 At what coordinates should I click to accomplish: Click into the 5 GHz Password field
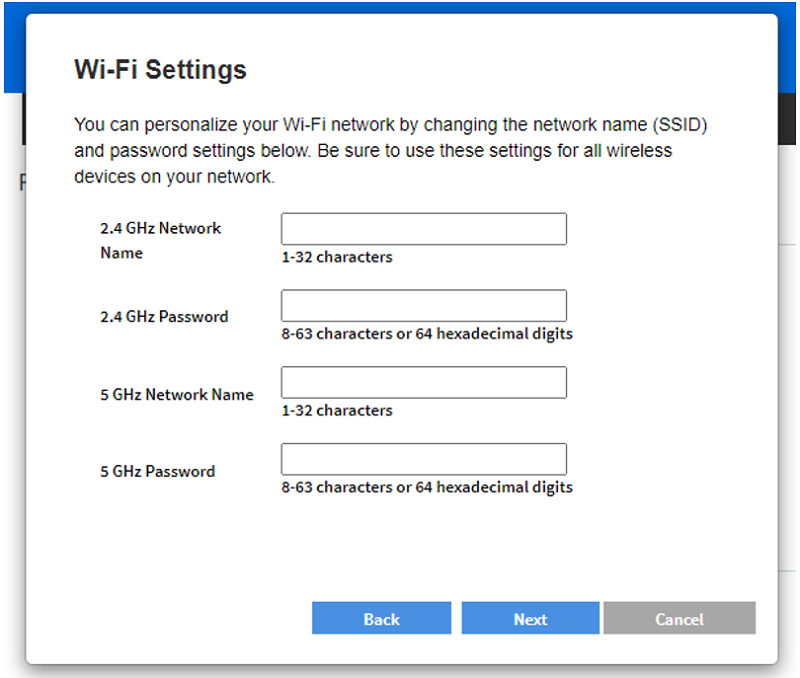[423, 459]
